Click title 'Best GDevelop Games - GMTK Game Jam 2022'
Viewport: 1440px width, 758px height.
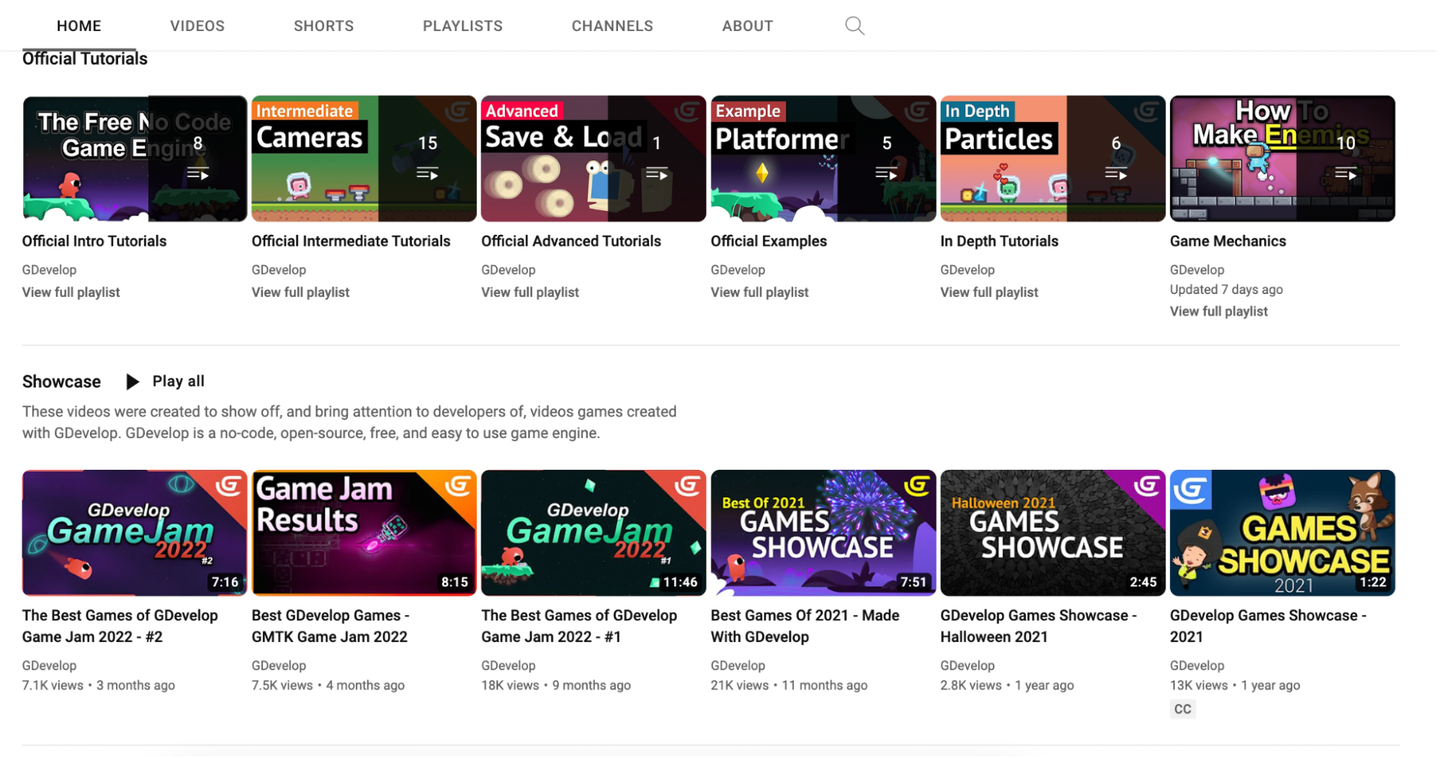tap(331, 626)
